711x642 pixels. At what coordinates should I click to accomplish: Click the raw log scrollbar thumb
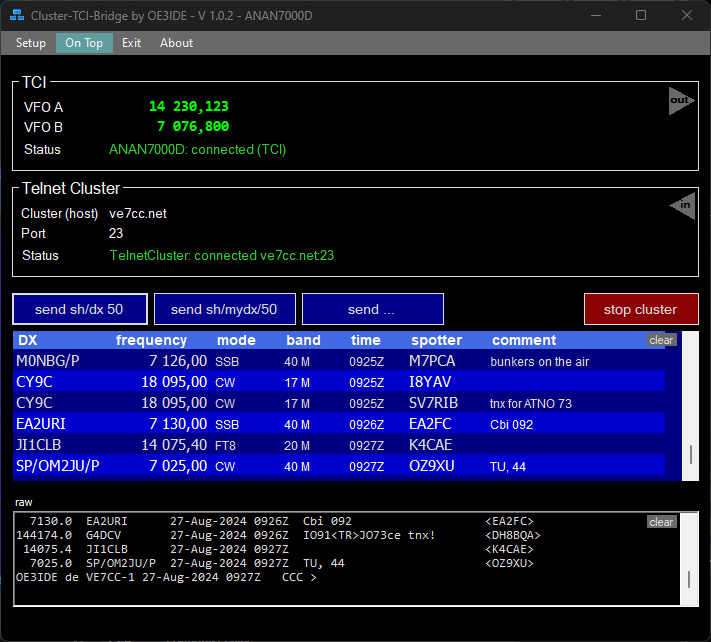point(689,579)
